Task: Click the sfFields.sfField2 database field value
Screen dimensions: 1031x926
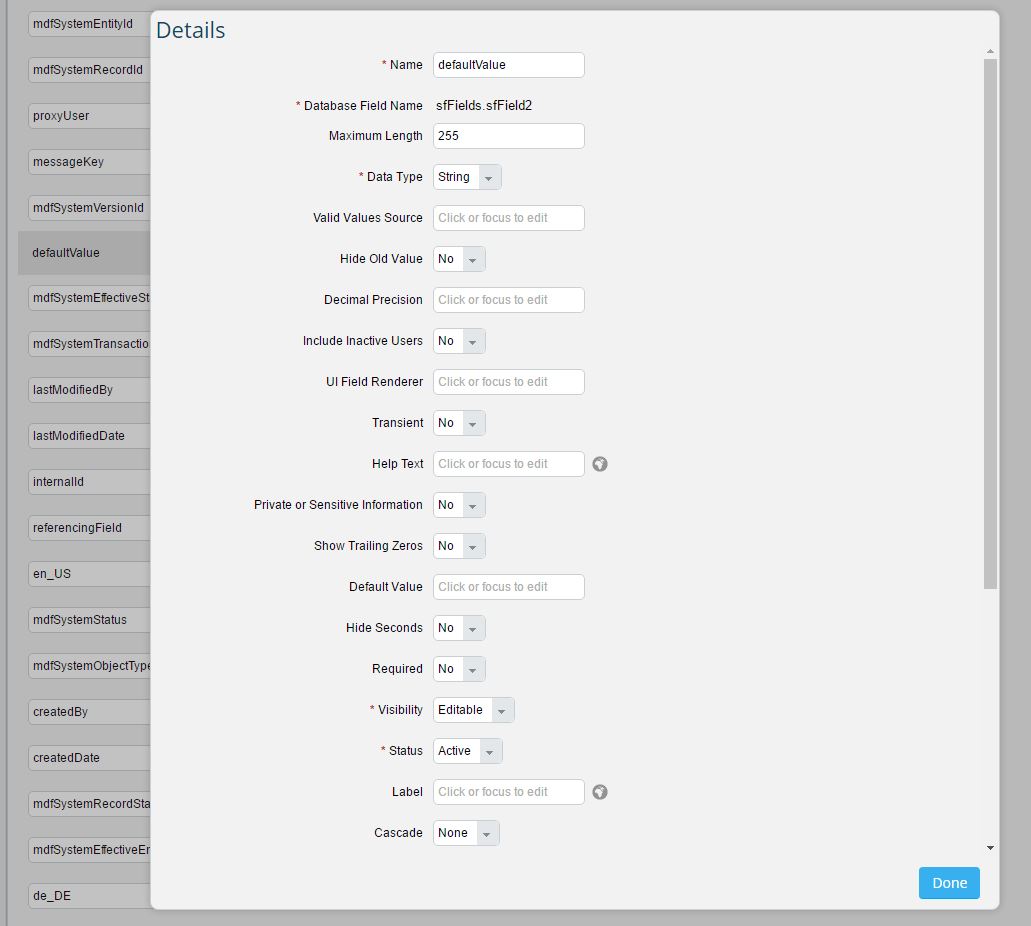Action: pos(484,106)
